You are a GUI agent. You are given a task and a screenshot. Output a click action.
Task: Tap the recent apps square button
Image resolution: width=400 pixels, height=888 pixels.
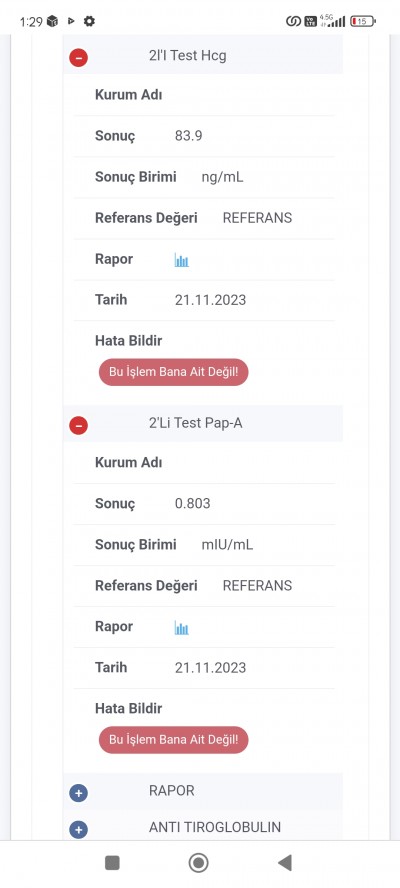click(x=112, y=863)
